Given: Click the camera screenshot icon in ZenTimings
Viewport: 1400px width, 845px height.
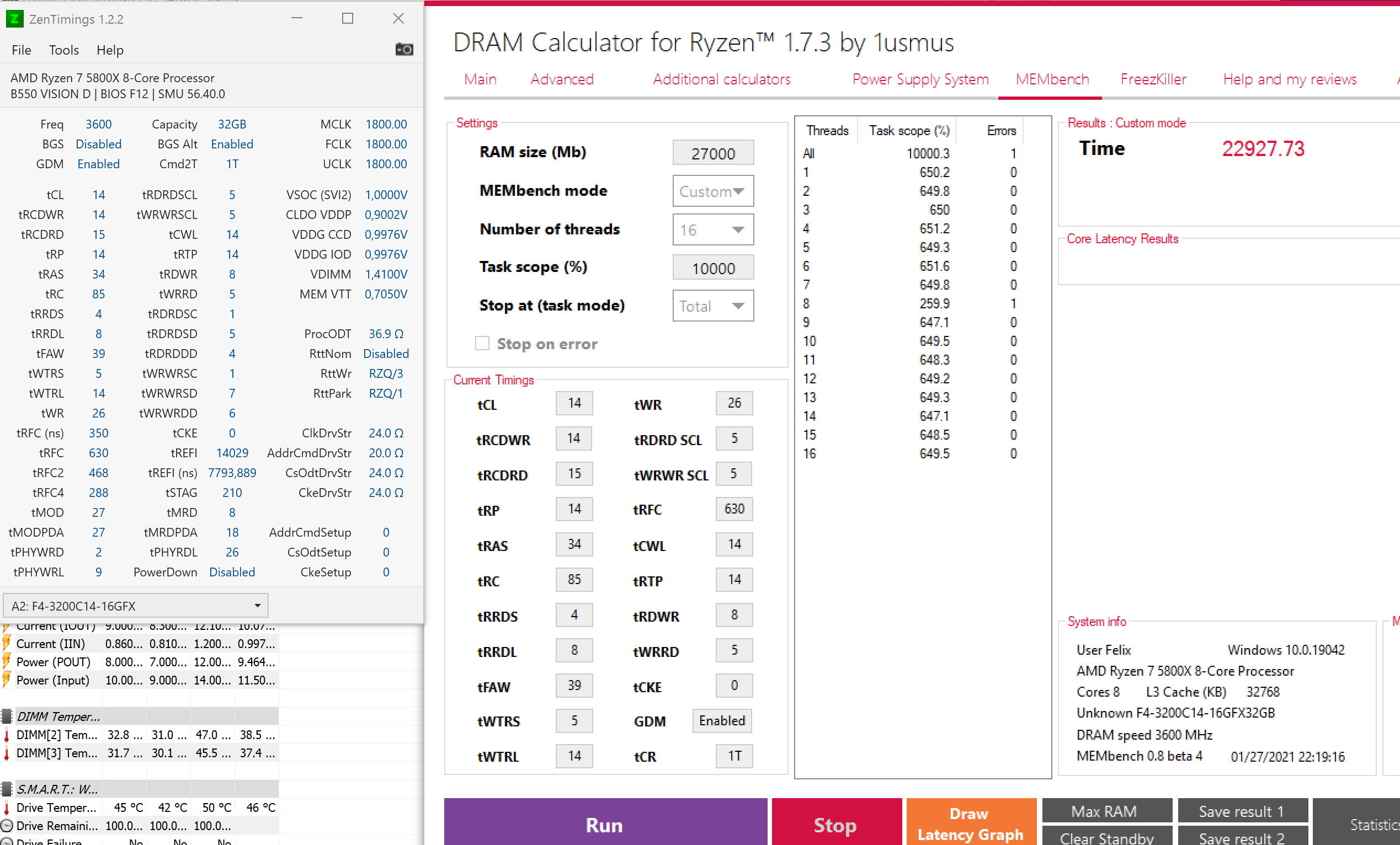Looking at the screenshot, I should click(x=404, y=50).
